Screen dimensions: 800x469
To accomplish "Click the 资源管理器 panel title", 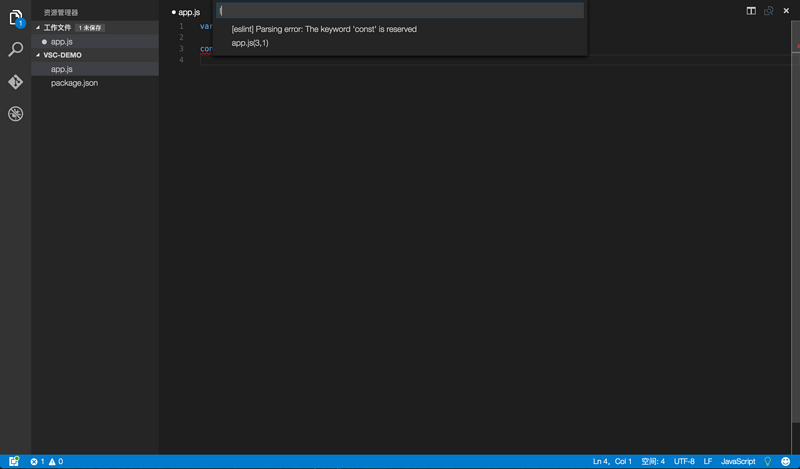I will [61, 12].
